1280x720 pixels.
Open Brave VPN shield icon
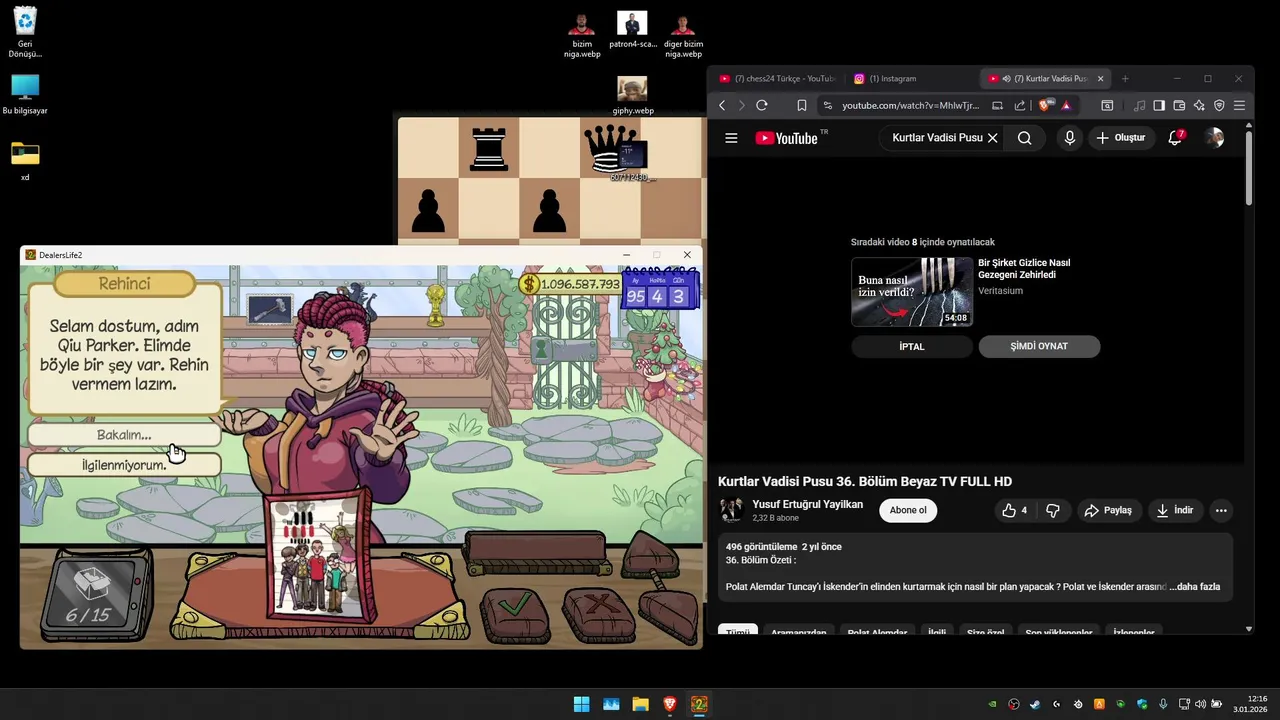pyautogui.click(x=1219, y=105)
